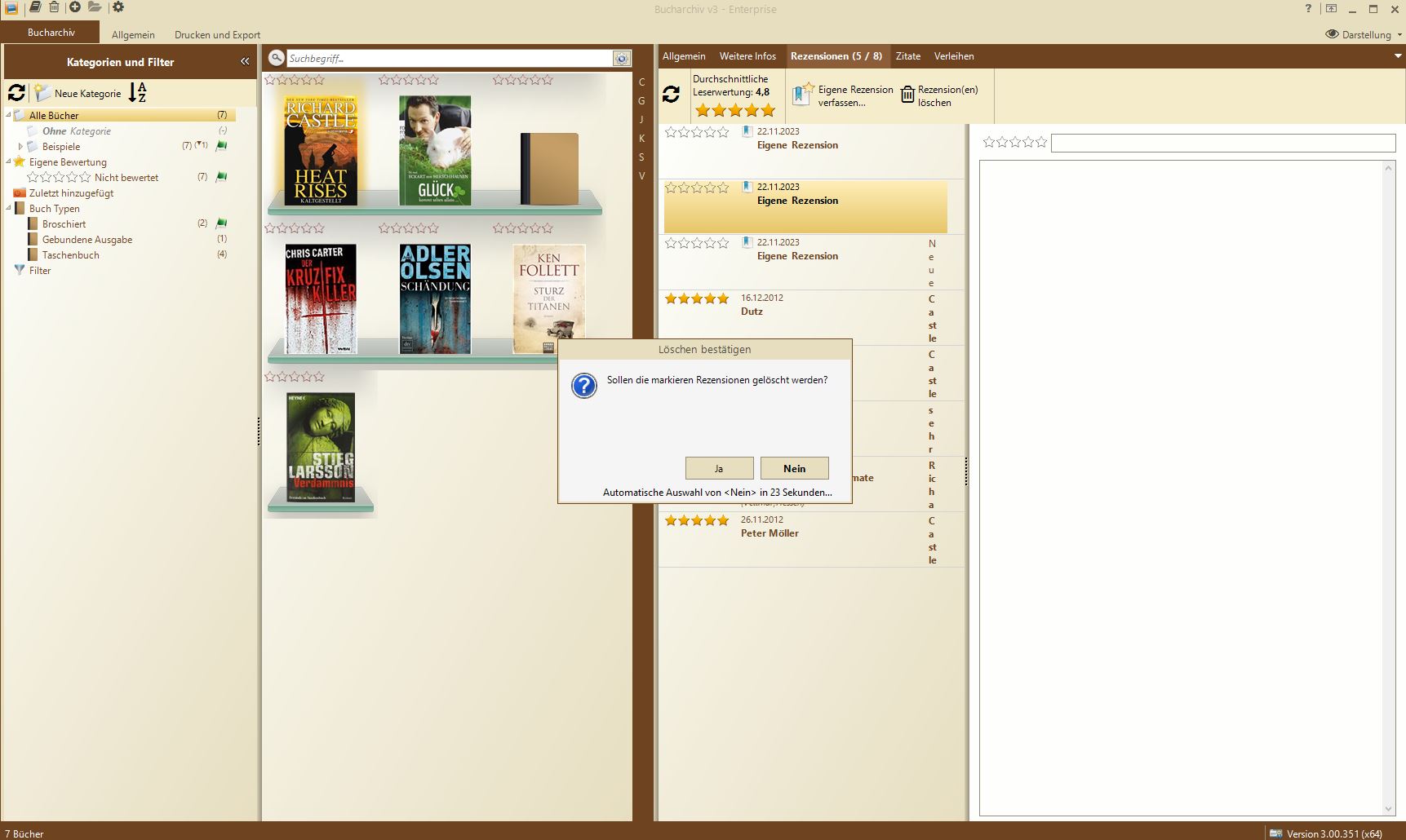1406x840 pixels.
Task: Click the book icon in quick toolbar
Action: click(35, 7)
